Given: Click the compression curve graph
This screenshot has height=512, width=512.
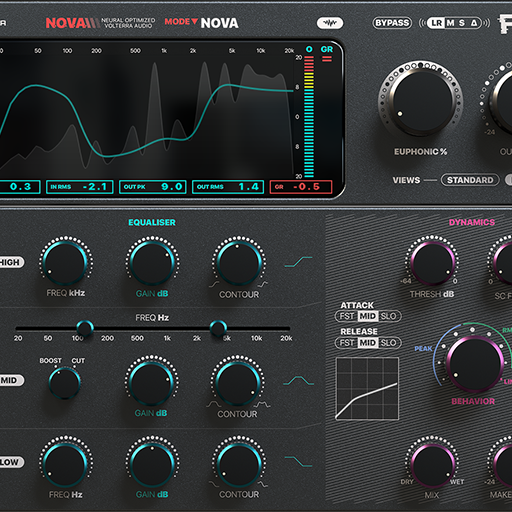Looking at the screenshot, I should (x=367, y=388).
